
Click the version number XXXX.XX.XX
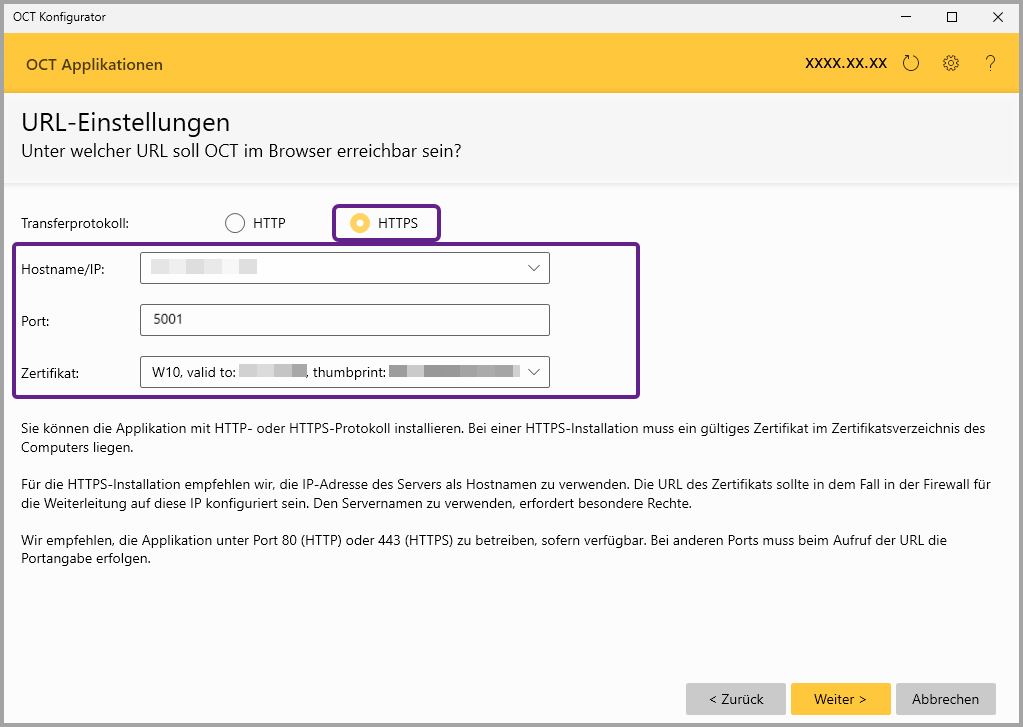coord(846,63)
